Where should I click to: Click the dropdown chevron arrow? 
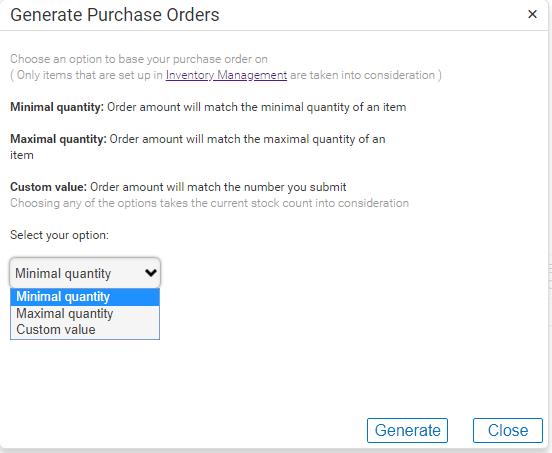coord(151,272)
